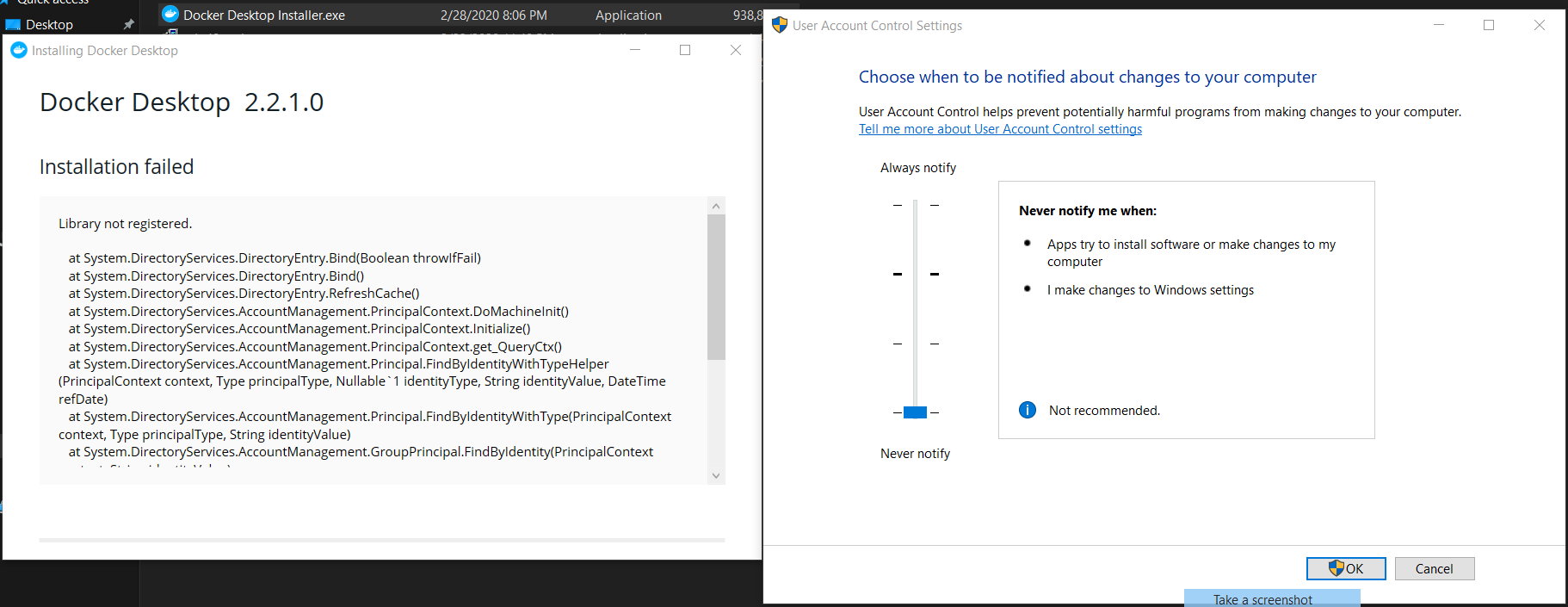Click the Docker whale icon in the installer title bar
The width and height of the screenshot is (1568, 607).
point(19,50)
